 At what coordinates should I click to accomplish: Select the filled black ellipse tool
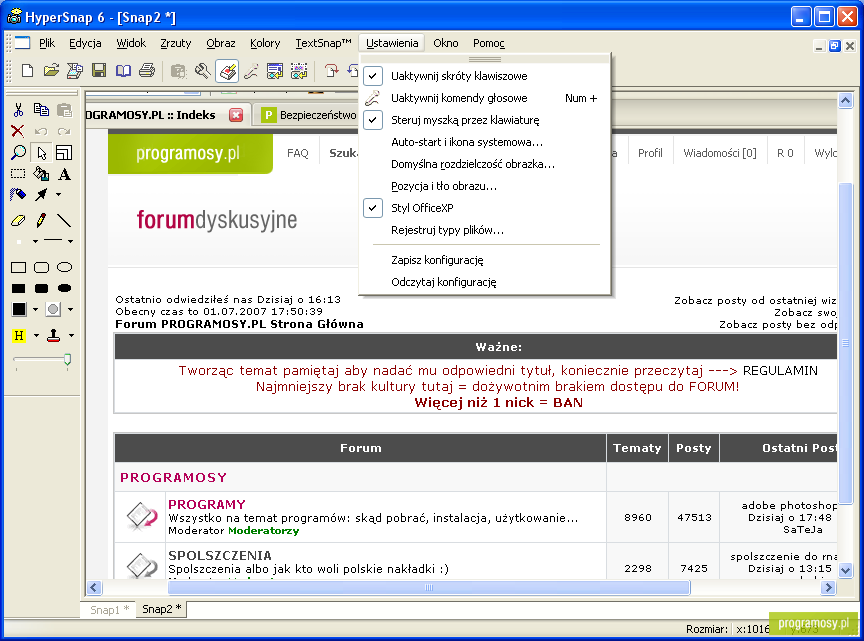[64, 288]
